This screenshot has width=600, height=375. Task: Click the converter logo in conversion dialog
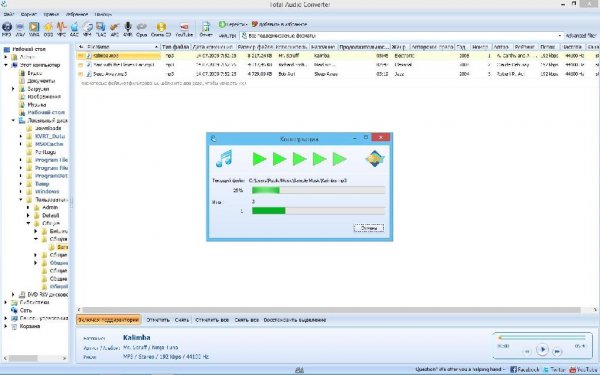pos(375,159)
